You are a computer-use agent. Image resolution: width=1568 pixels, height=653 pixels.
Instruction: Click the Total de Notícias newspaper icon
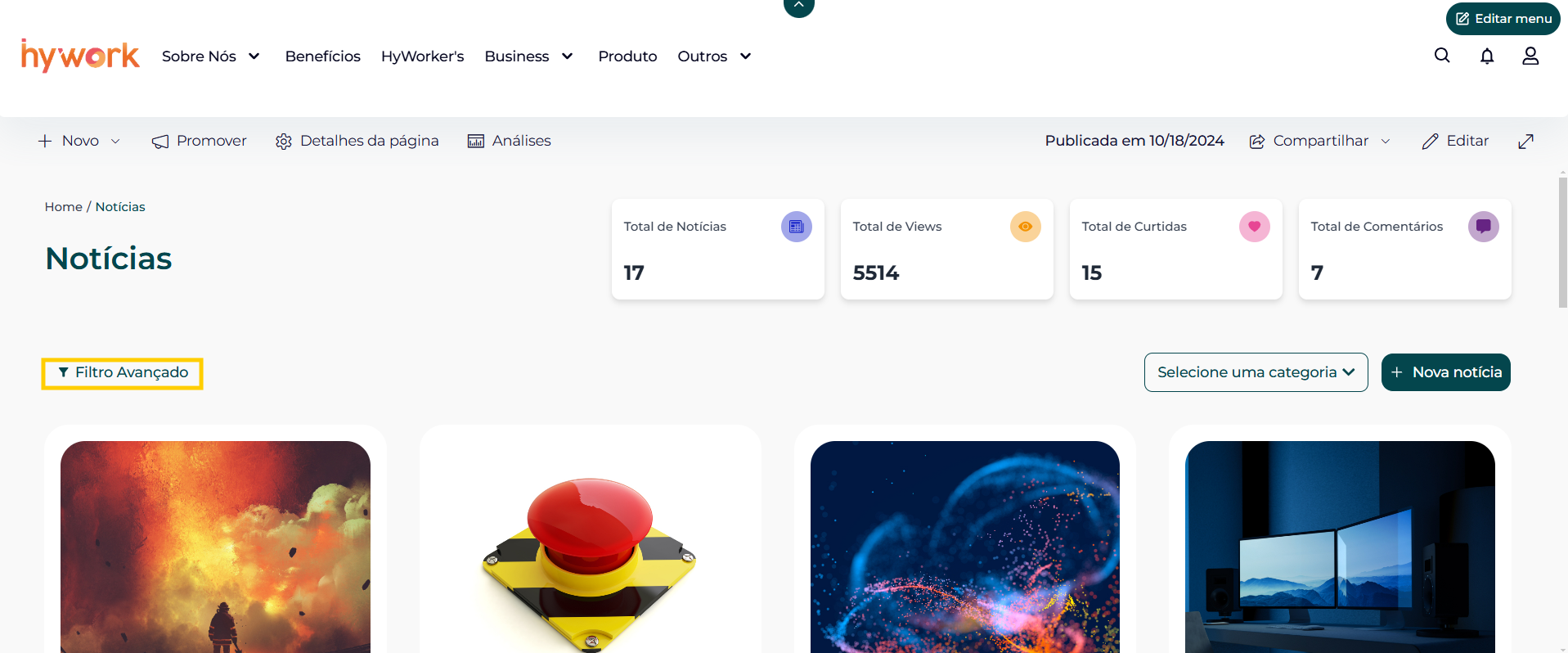(x=796, y=227)
